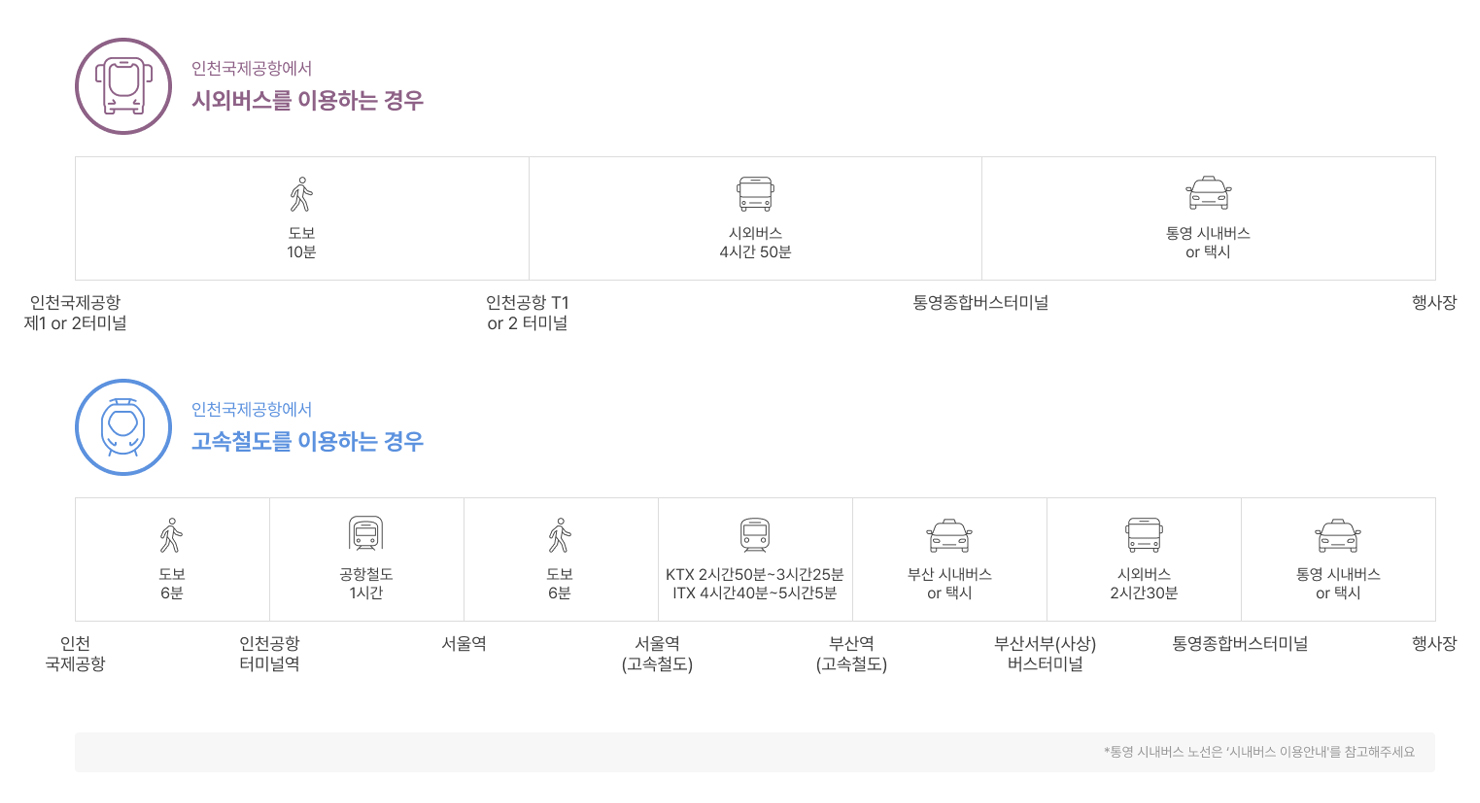Image resolution: width=1480 pixels, height=803 pixels.
Task: Click the walking icon above 도보 10분
Action: tap(301, 194)
